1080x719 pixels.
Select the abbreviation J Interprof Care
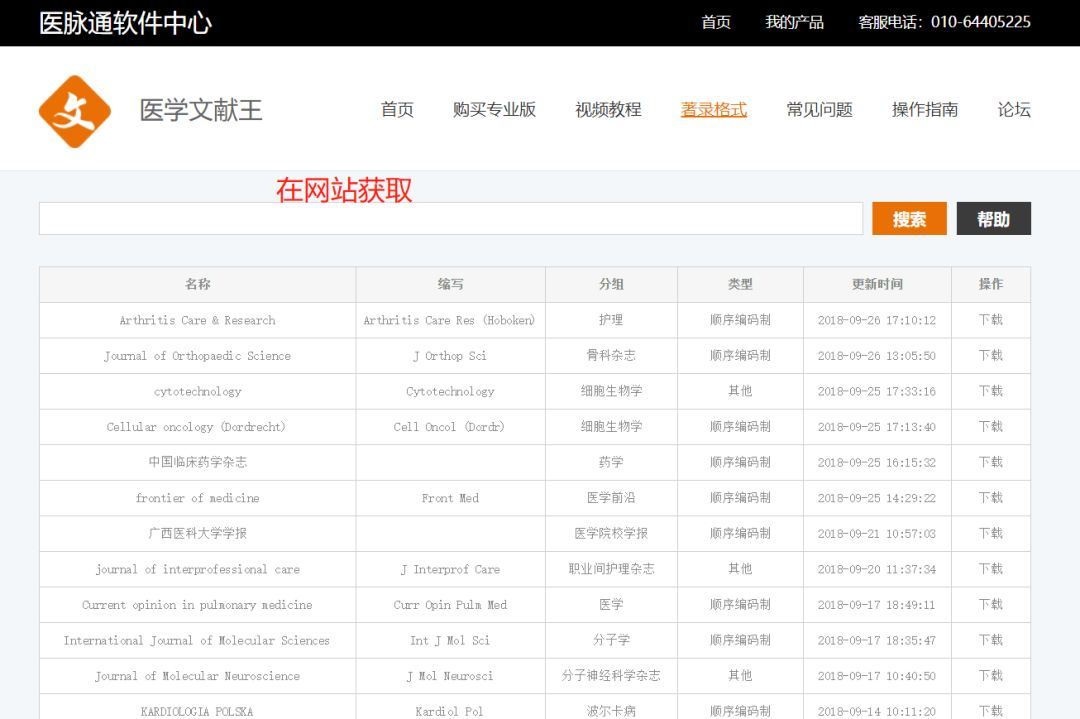click(450, 570)
